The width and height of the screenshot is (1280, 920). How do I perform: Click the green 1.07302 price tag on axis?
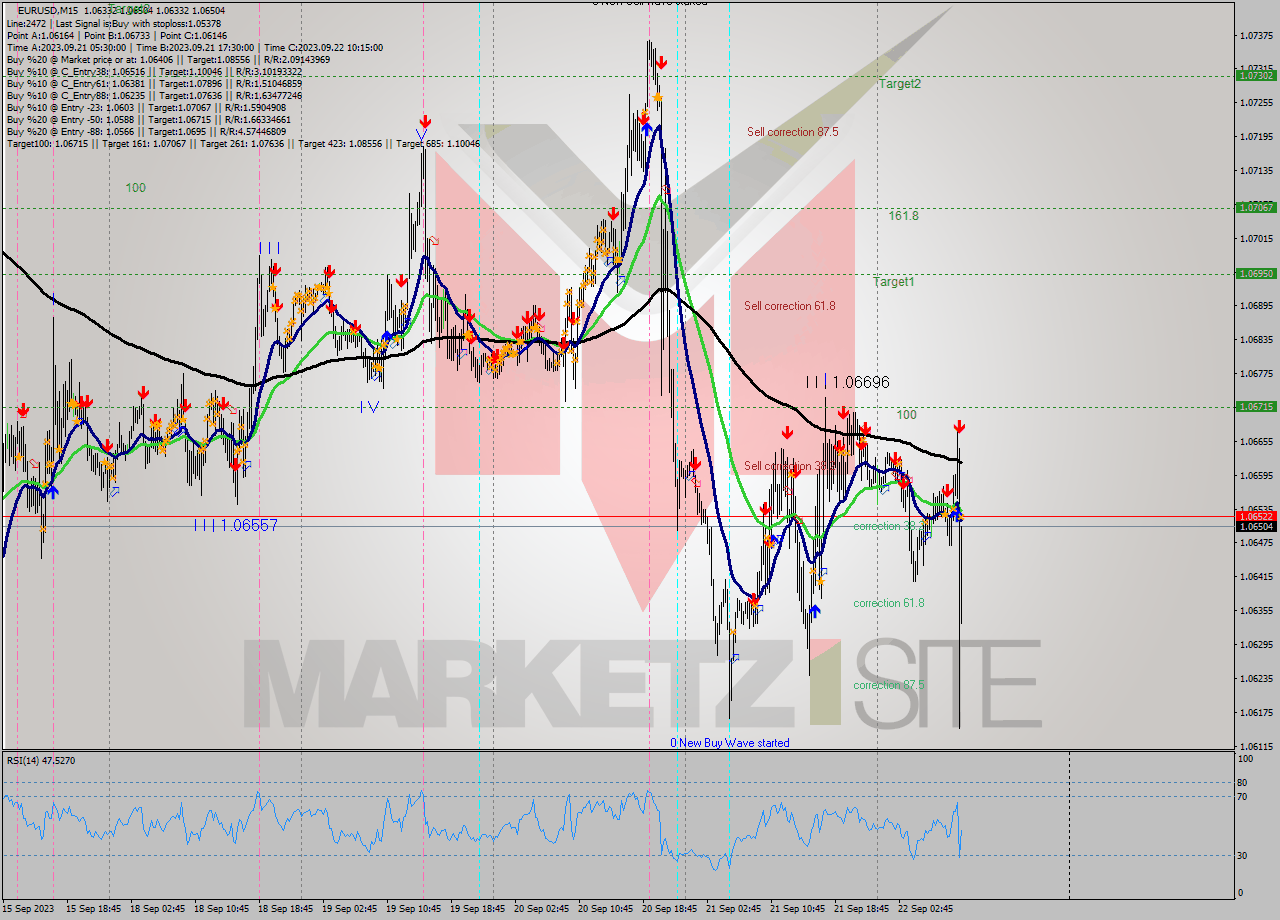[x=1255, y=75]
